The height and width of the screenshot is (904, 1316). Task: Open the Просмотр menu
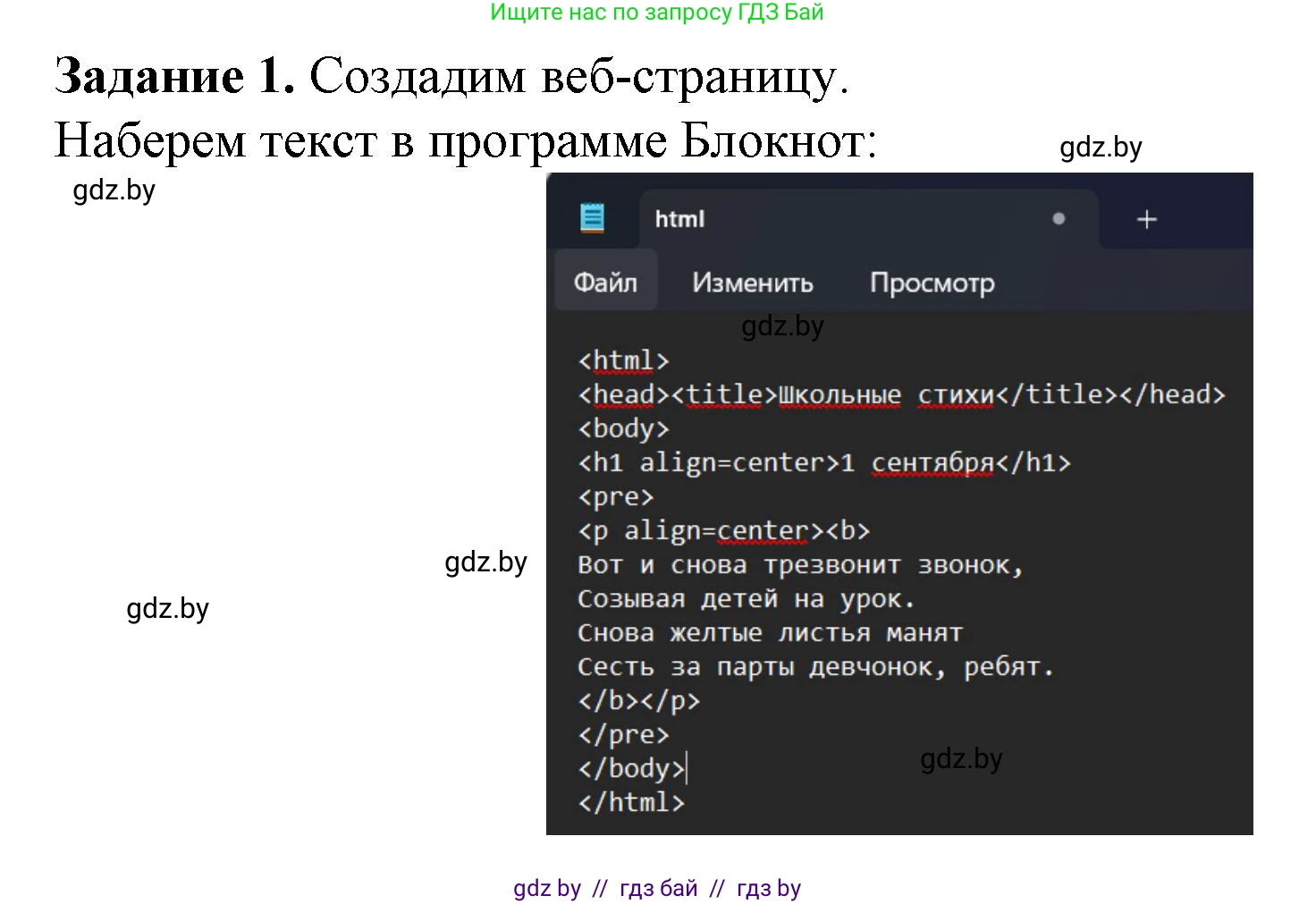(x=932, y=281)
